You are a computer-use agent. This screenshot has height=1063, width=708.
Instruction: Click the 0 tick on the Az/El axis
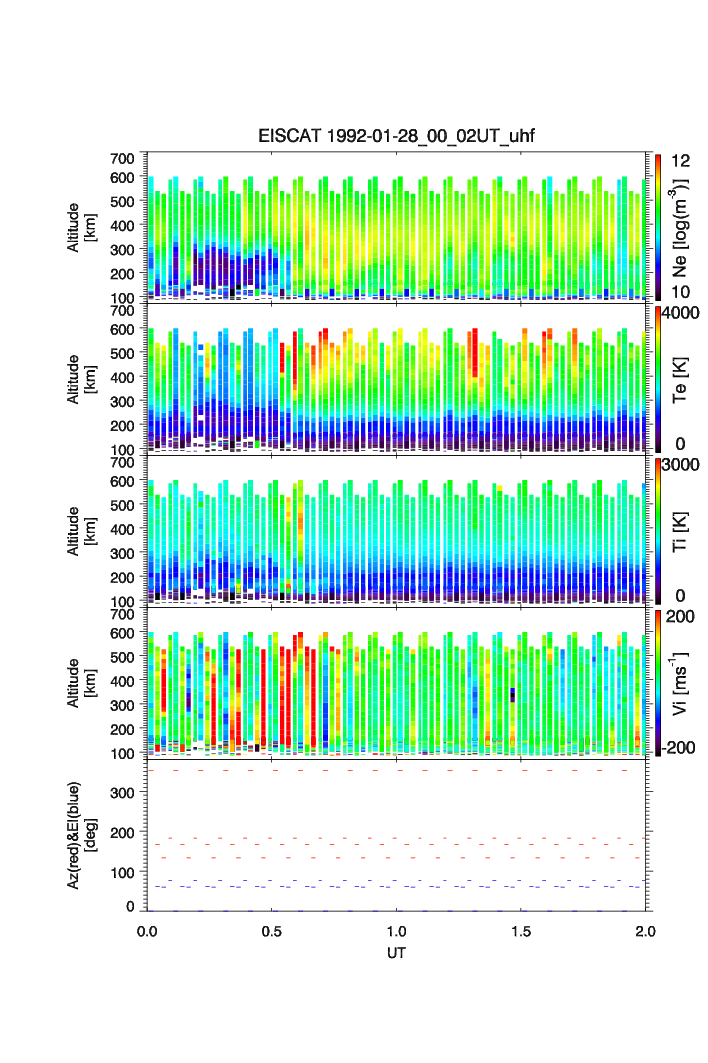(x=130, y=906)
